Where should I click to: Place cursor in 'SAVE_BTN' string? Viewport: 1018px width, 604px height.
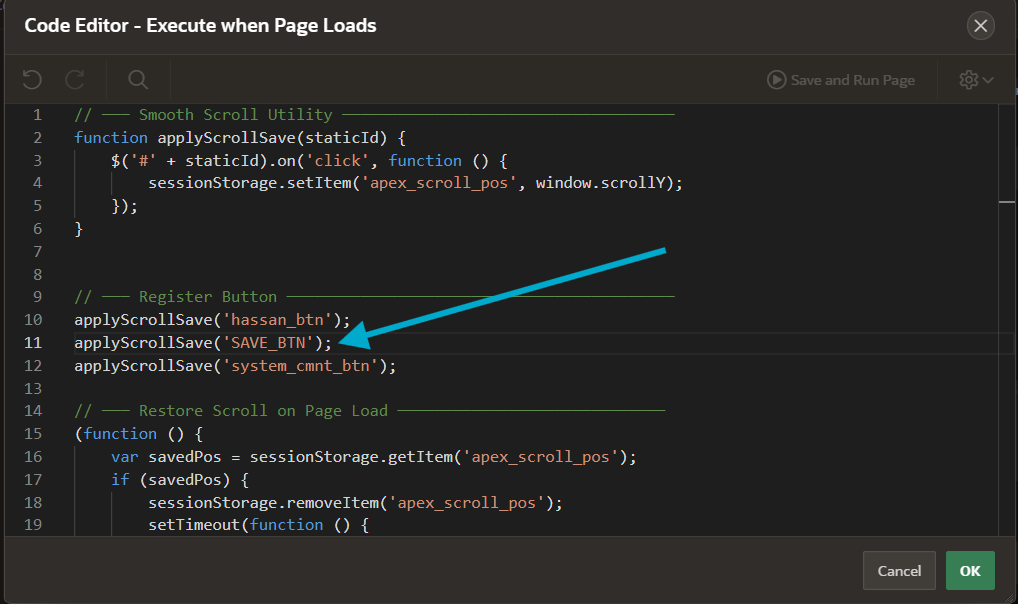(271, 342)
